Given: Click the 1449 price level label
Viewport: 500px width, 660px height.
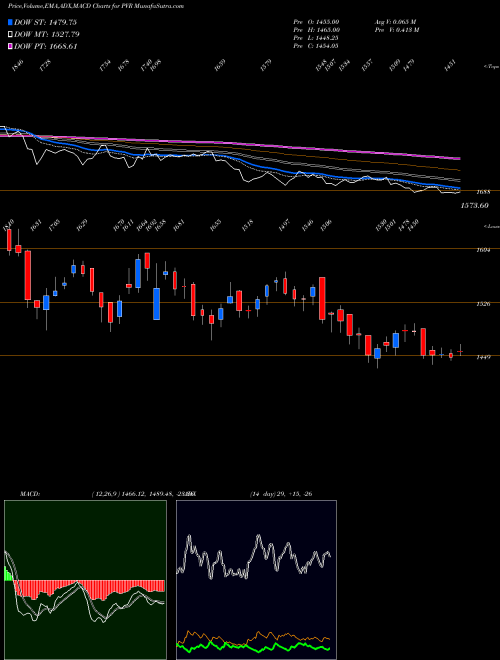Looking at the screenshot, I should pos(483,357).
